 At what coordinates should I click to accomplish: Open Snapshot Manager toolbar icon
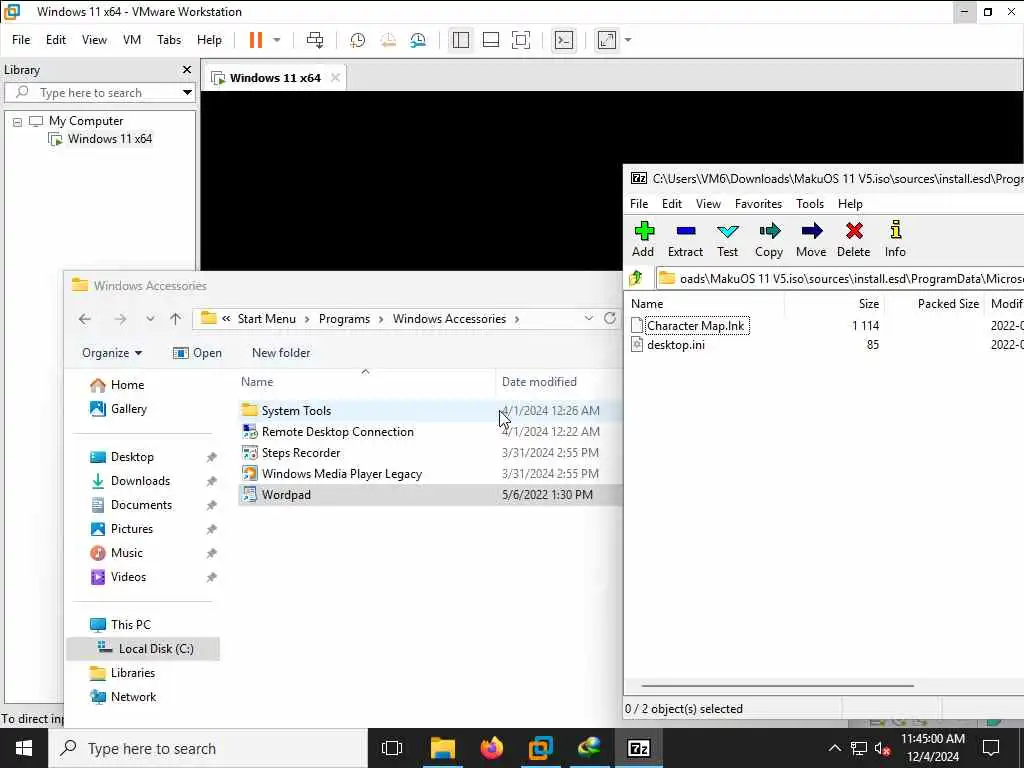click(x=418, y=40)
